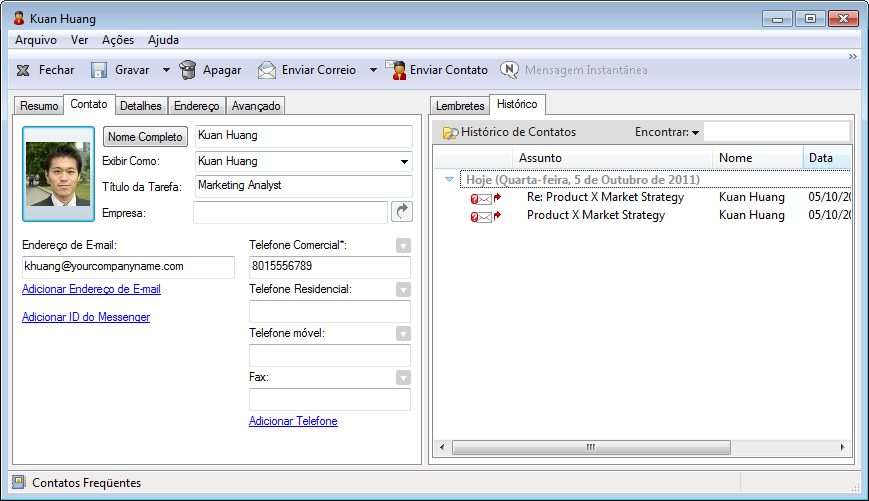Show hidden toolbar items via chevron
This screenshot has width=869, height=501.
click(x=852, y=57)
